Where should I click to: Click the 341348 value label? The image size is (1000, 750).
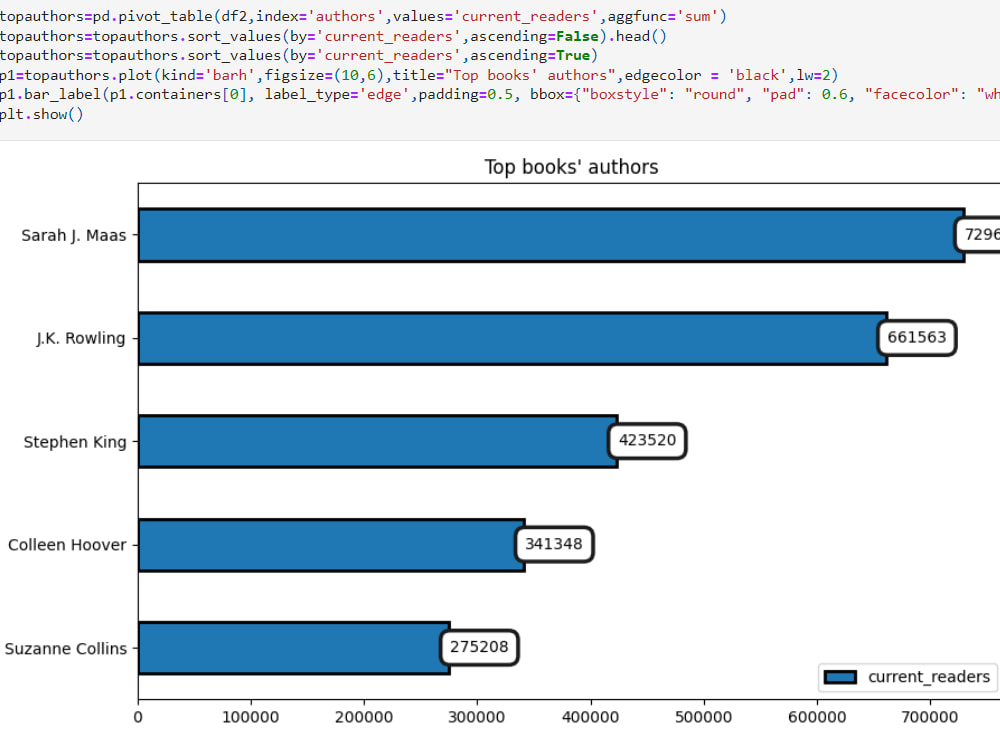pos(555,544)
